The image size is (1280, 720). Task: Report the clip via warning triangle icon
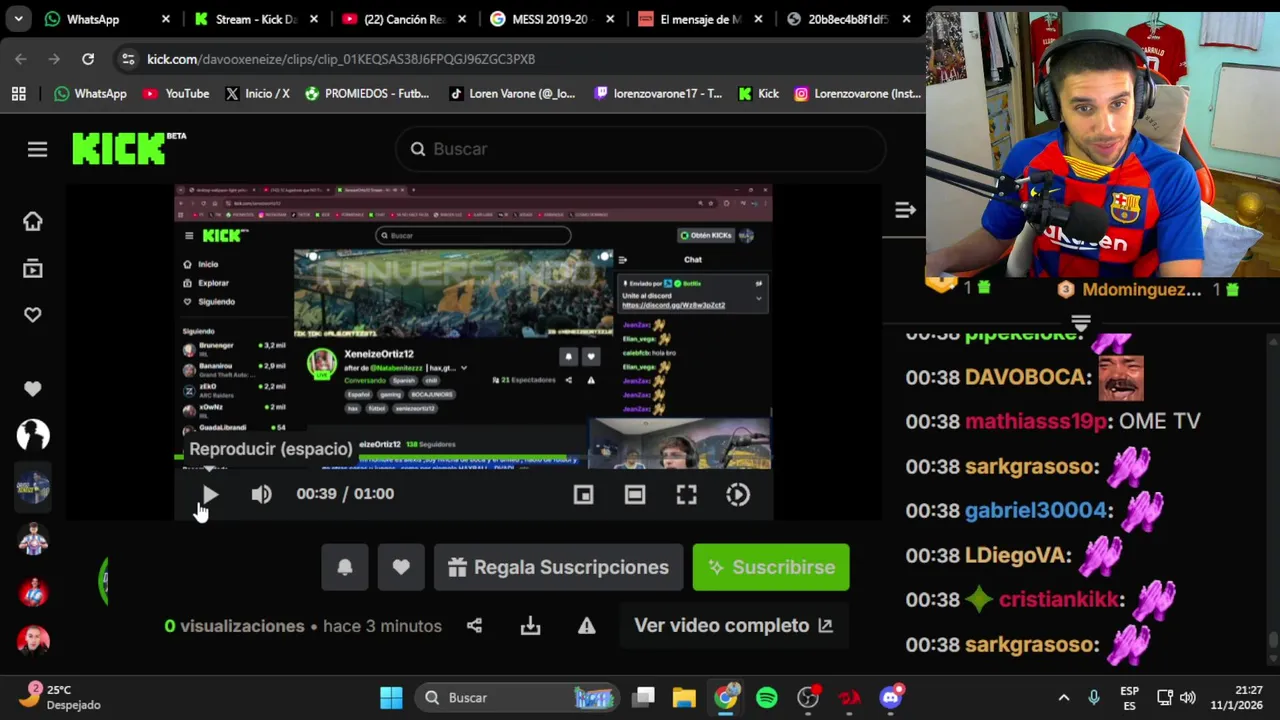pos(586,626)
